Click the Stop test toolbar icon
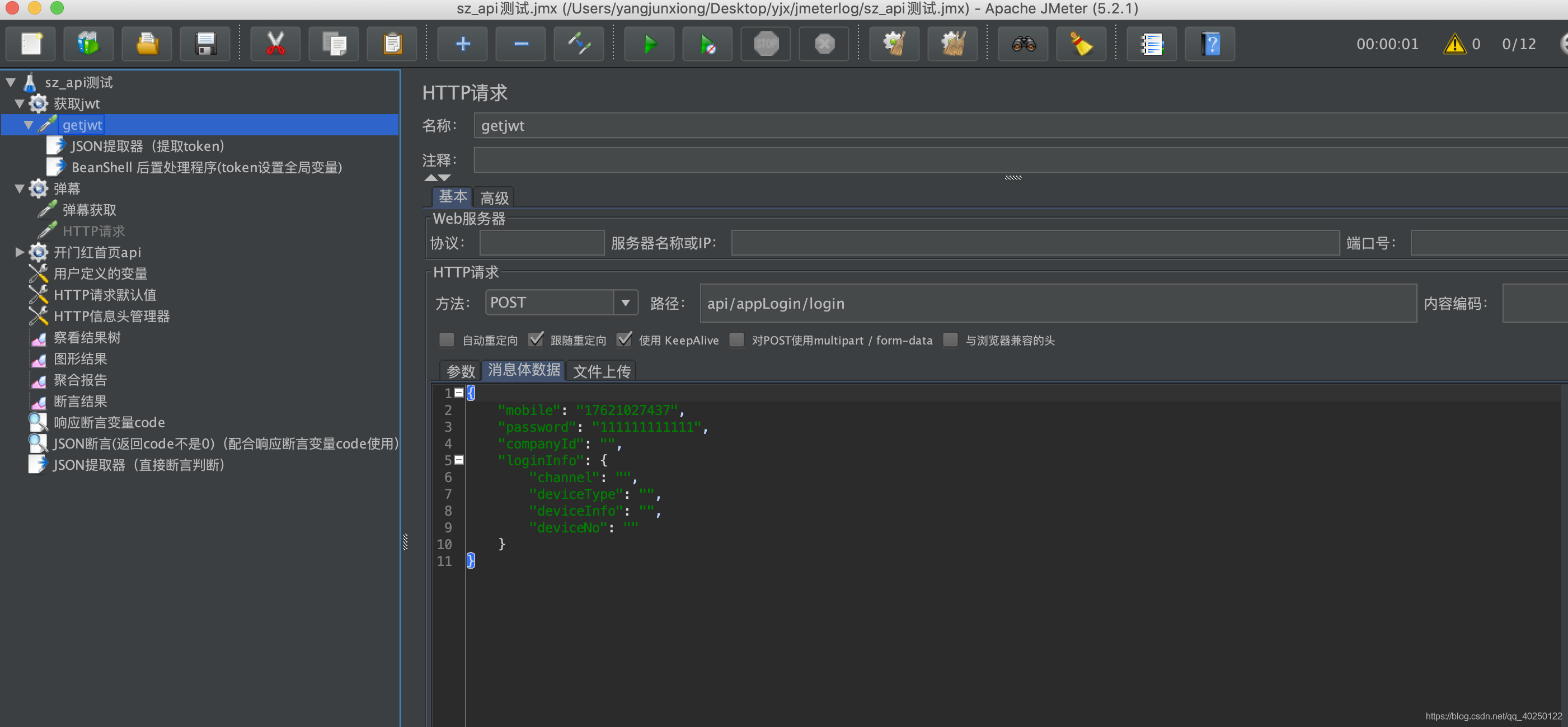This screenshot has width=1568, height=727. pyautogui.click(x=766, y=44)
